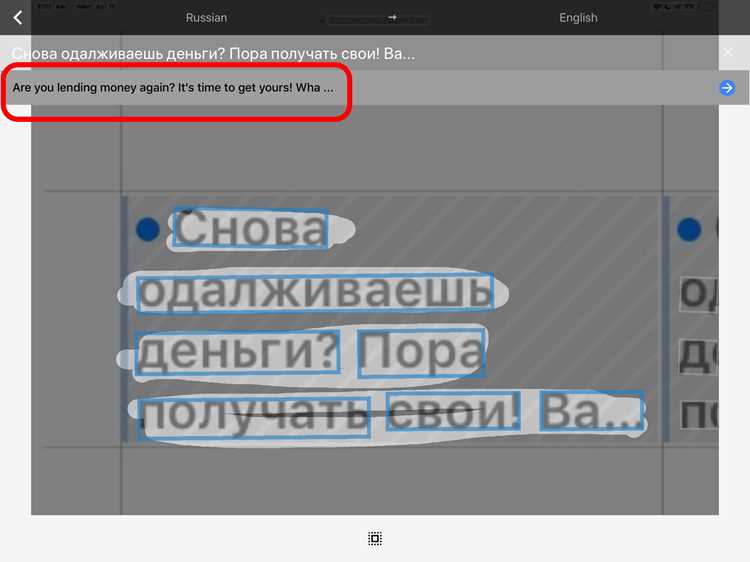Select the detected text 'Ва...'
This screenshot has width=750, height=562.
click(x=592, y=411)
